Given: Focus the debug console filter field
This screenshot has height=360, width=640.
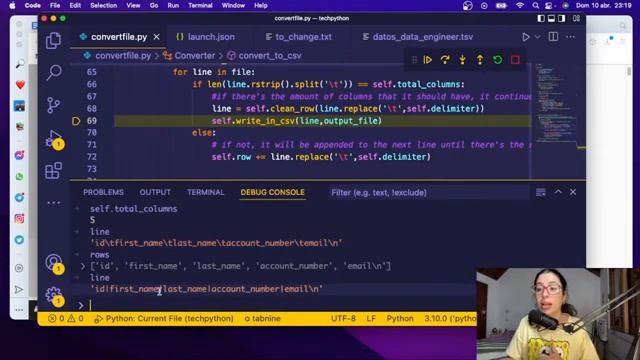Looking at the screenshot, I should click(x=429, y=193).
